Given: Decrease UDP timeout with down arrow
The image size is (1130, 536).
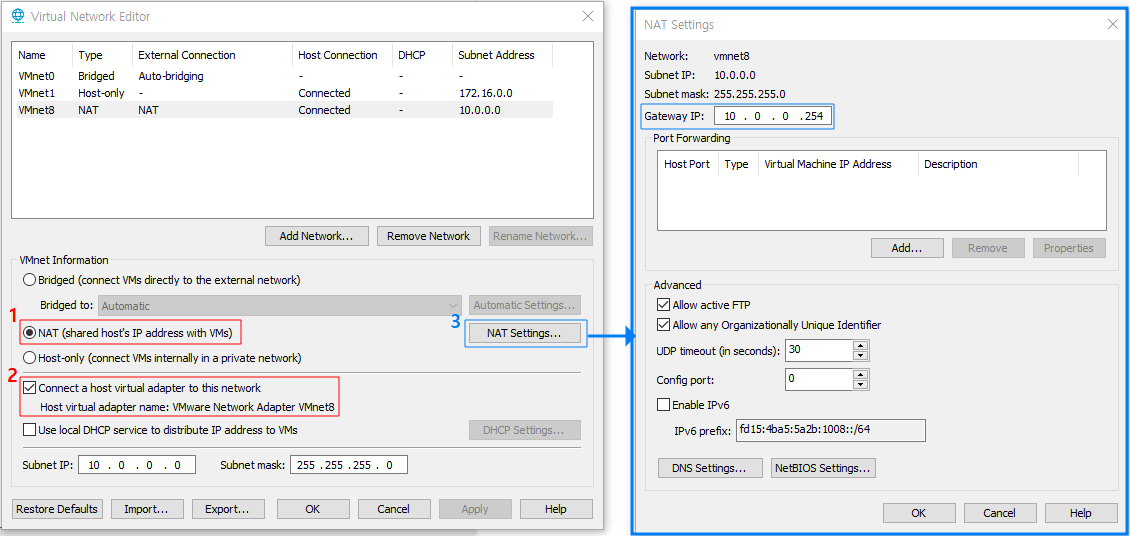Looking at the screenshot, I should pos(860,356).
